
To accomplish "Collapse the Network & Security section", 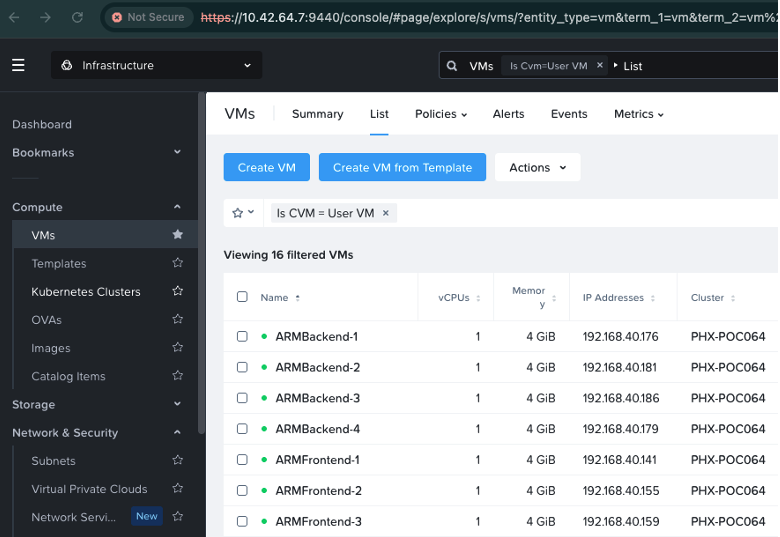I will (177, 432).
